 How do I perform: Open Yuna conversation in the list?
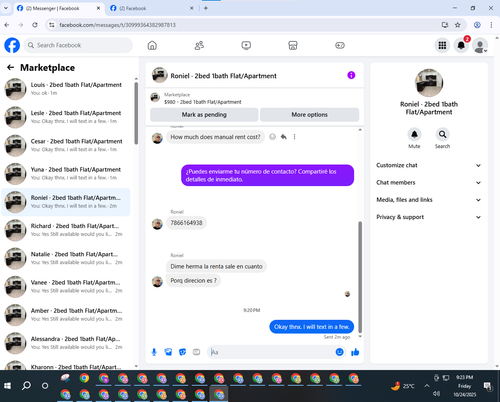click(66, 174)
